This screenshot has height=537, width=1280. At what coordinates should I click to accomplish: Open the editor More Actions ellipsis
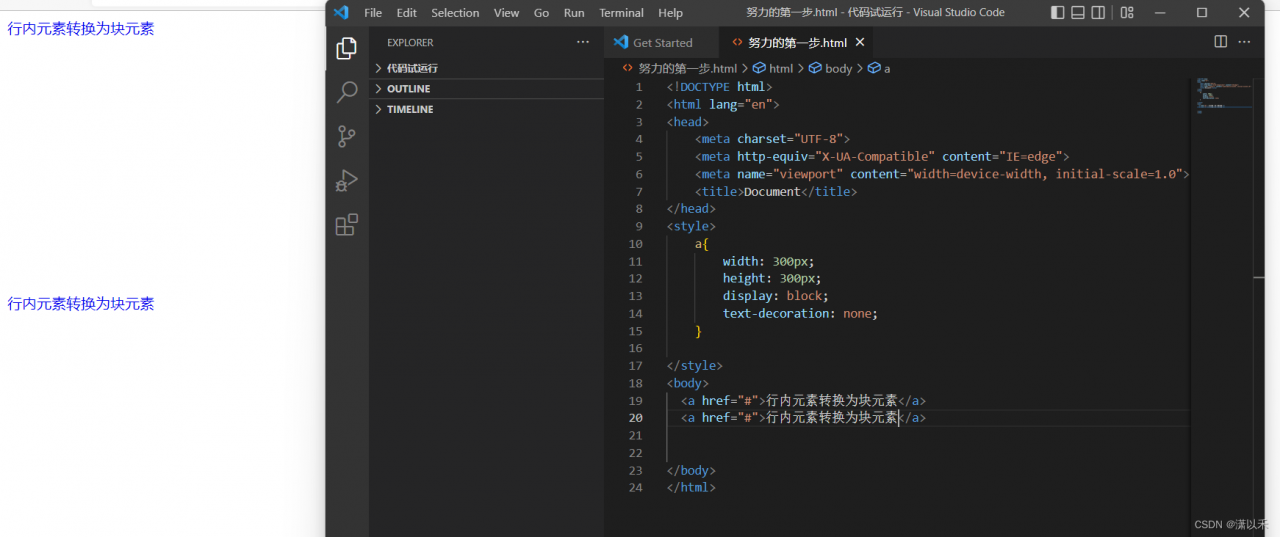pyautogui.click(x=1244, y=42)
